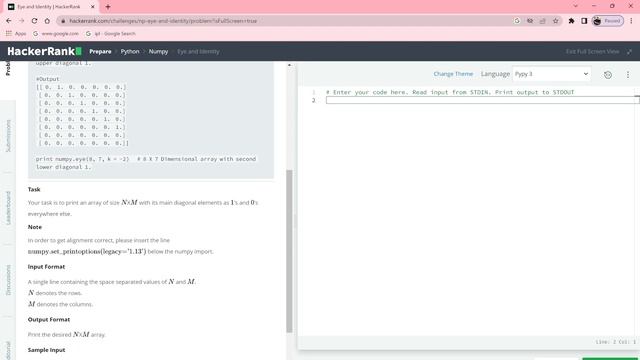Click the problem panel vertical scrollbar
The height and width of the screenshot is (360, 640).
[x=289, y=251]
